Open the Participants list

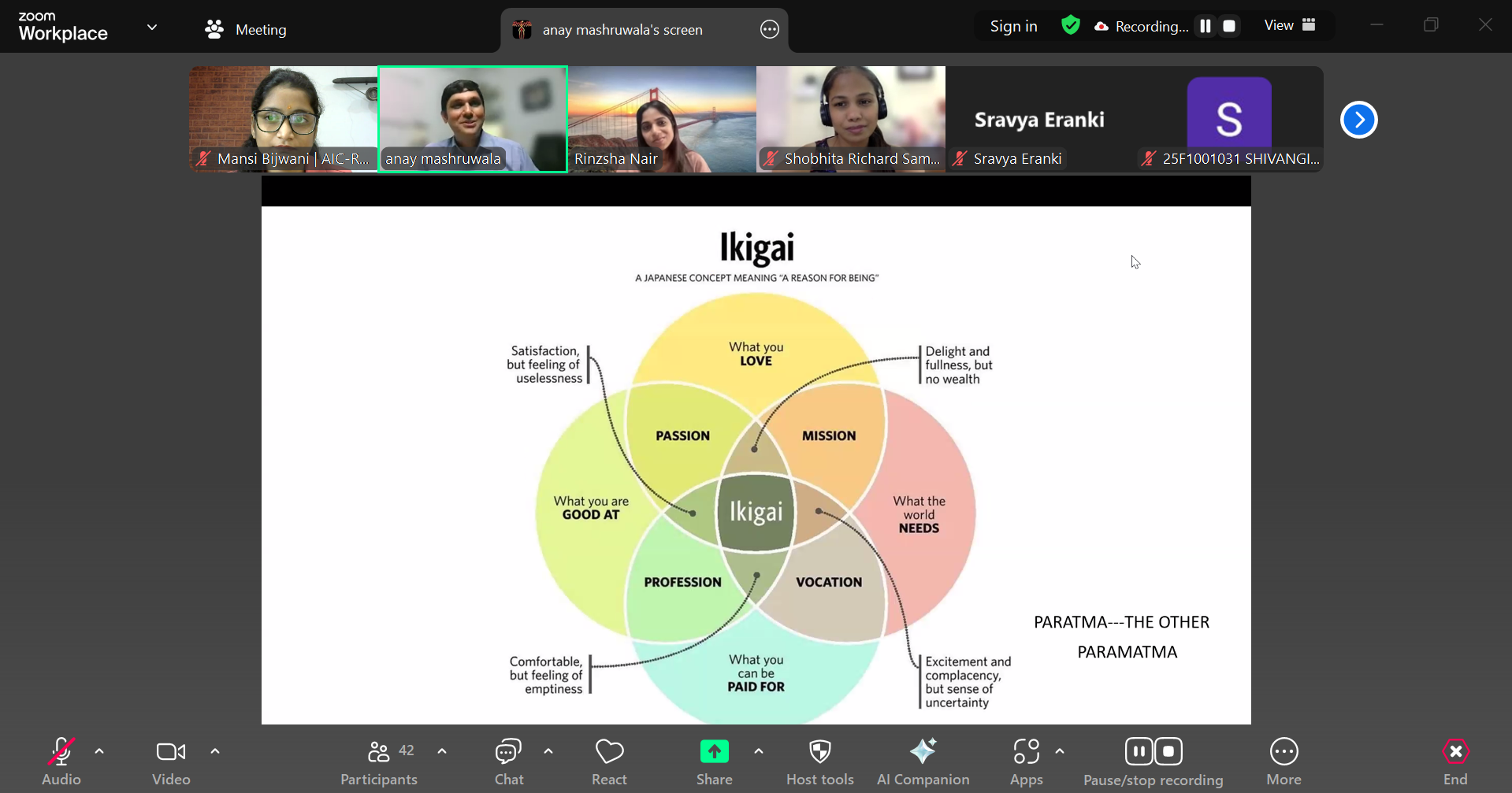[x=379, y=761]
